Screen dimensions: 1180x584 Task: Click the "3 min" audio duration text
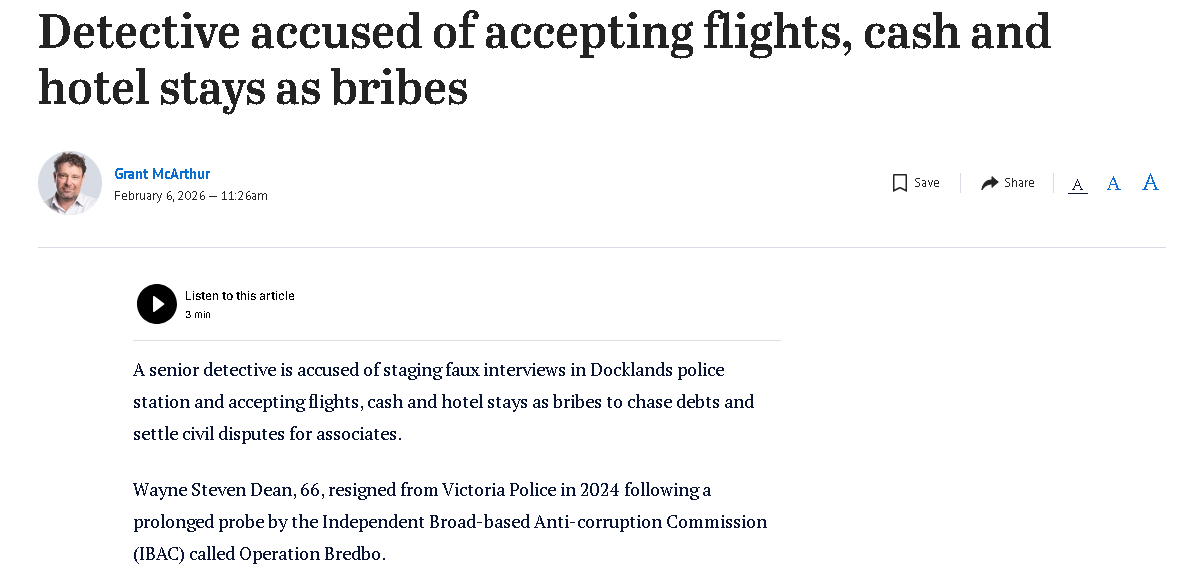pyautogui.click(x=198, y=314)
